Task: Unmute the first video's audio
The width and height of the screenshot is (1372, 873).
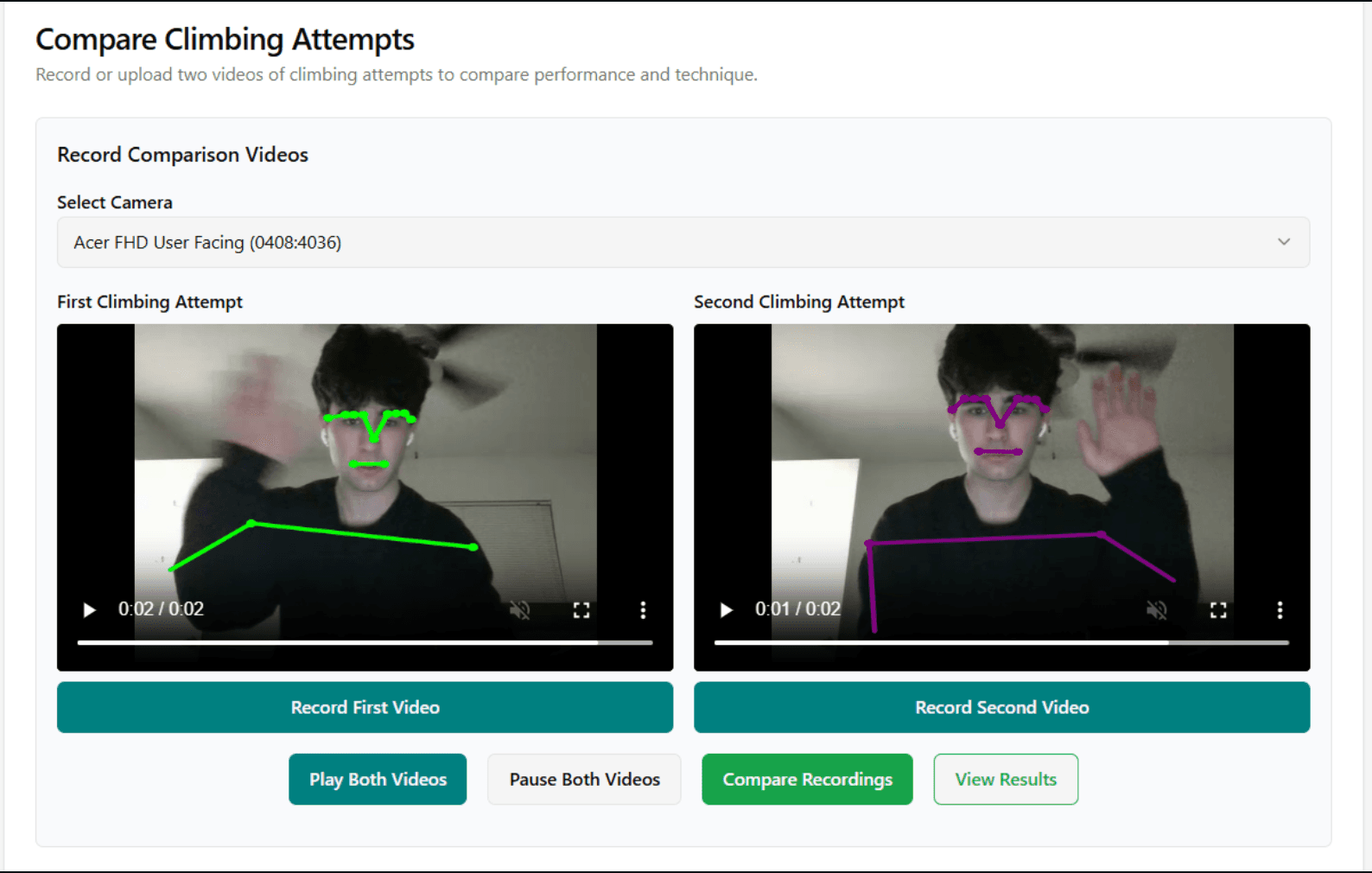Action: point(519,610)
